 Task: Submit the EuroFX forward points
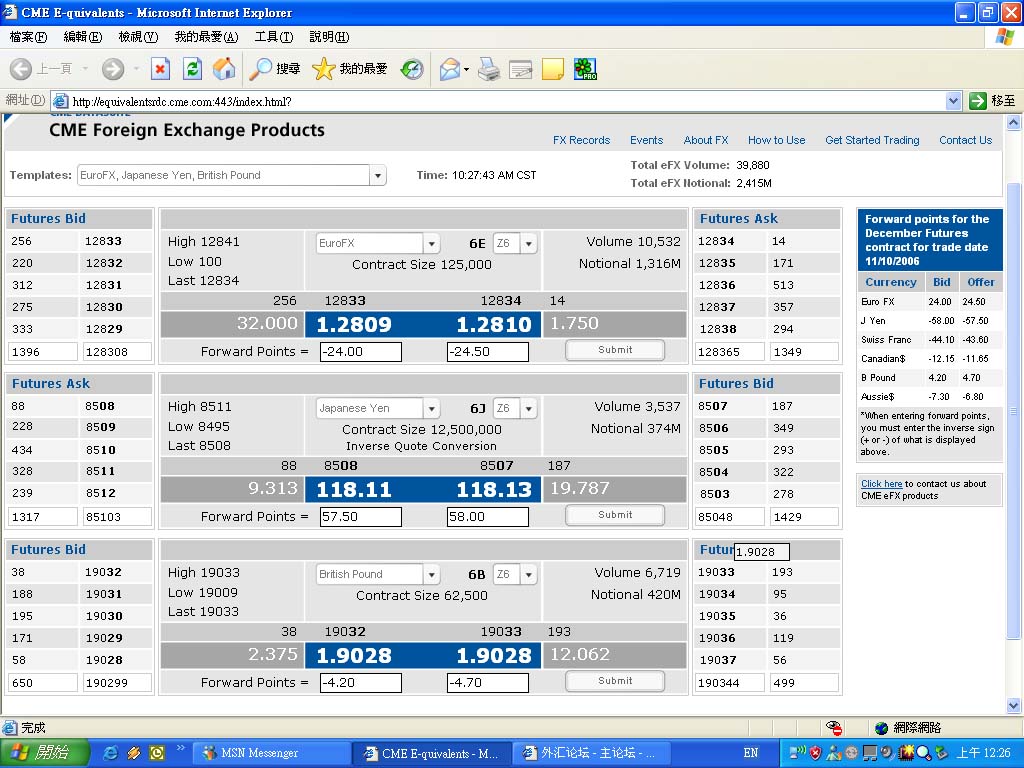(x=615, y=350)
